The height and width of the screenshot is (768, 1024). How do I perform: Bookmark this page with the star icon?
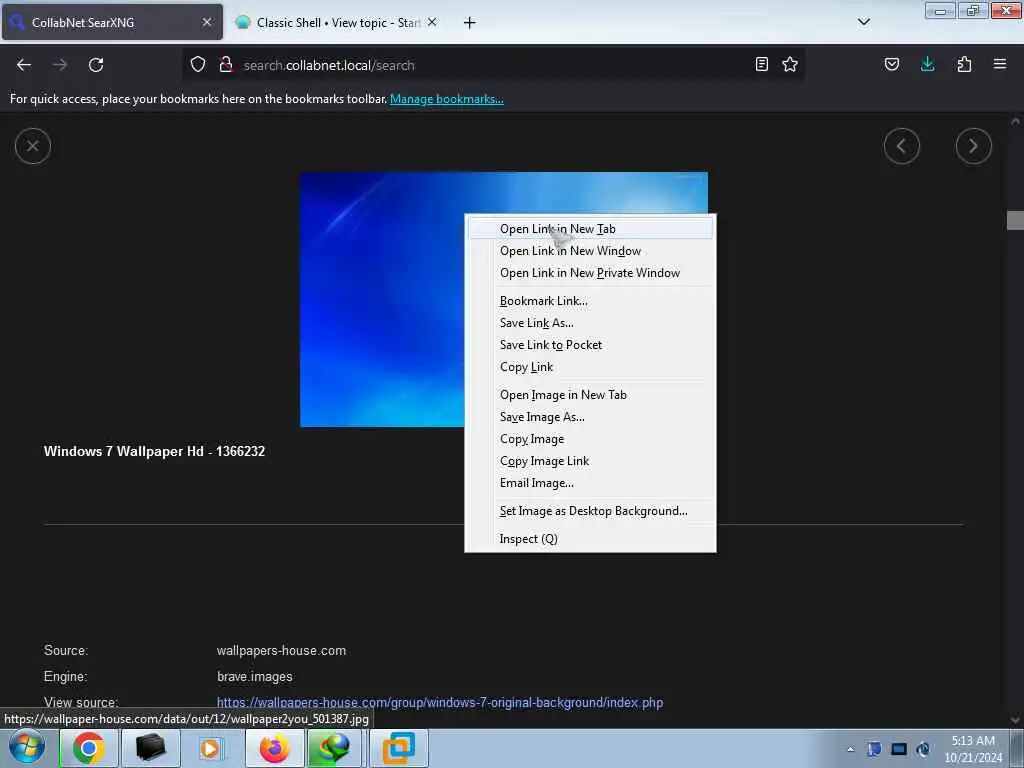[790, 64]
